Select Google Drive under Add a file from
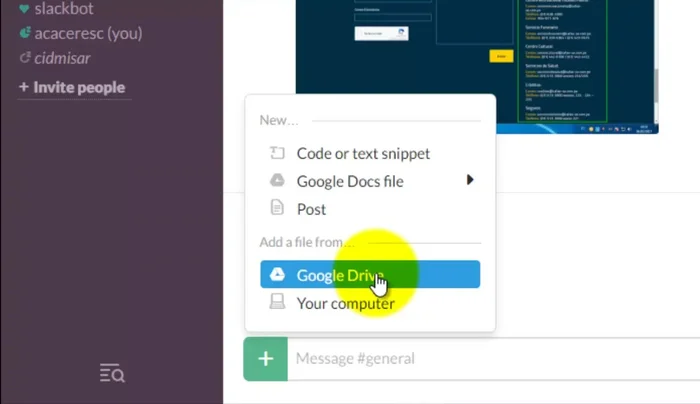This screenshot has height=404, width=700. [340, 275]
